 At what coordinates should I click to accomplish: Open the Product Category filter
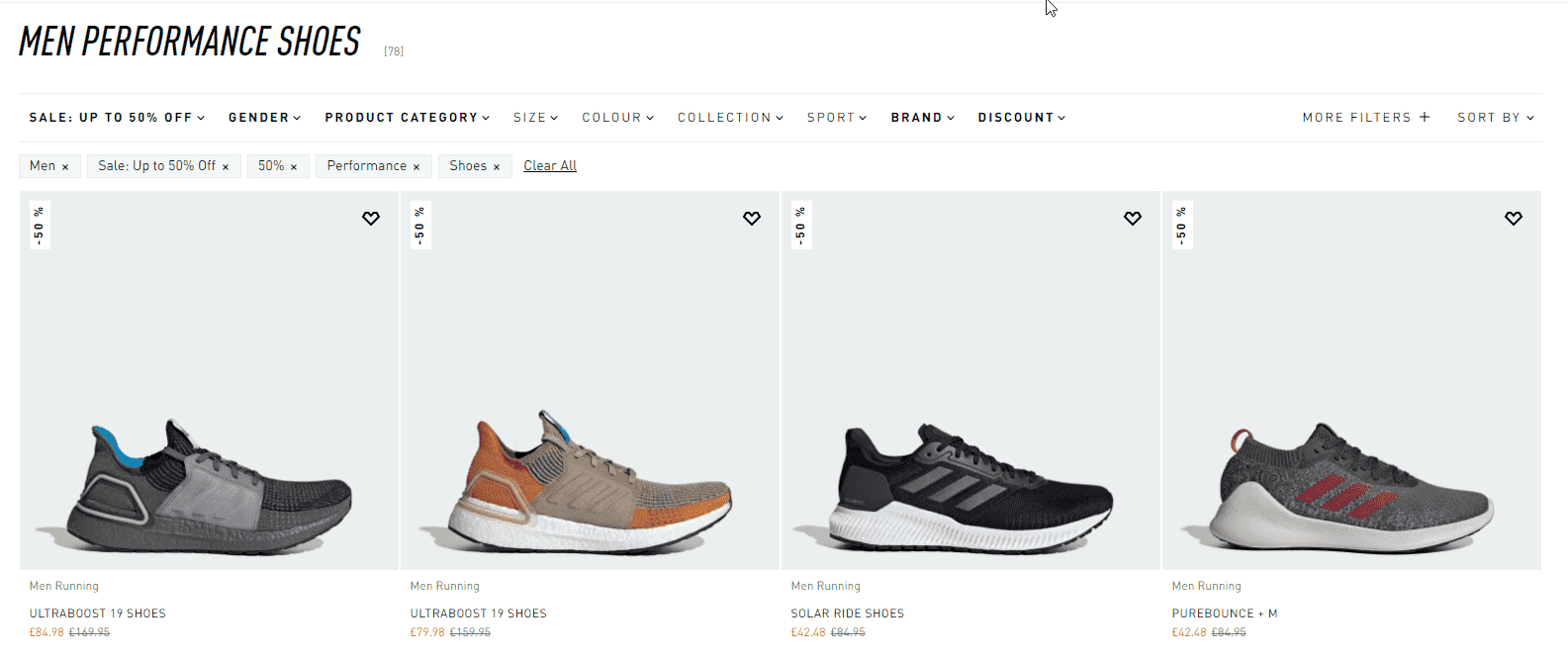coord(408,118)
